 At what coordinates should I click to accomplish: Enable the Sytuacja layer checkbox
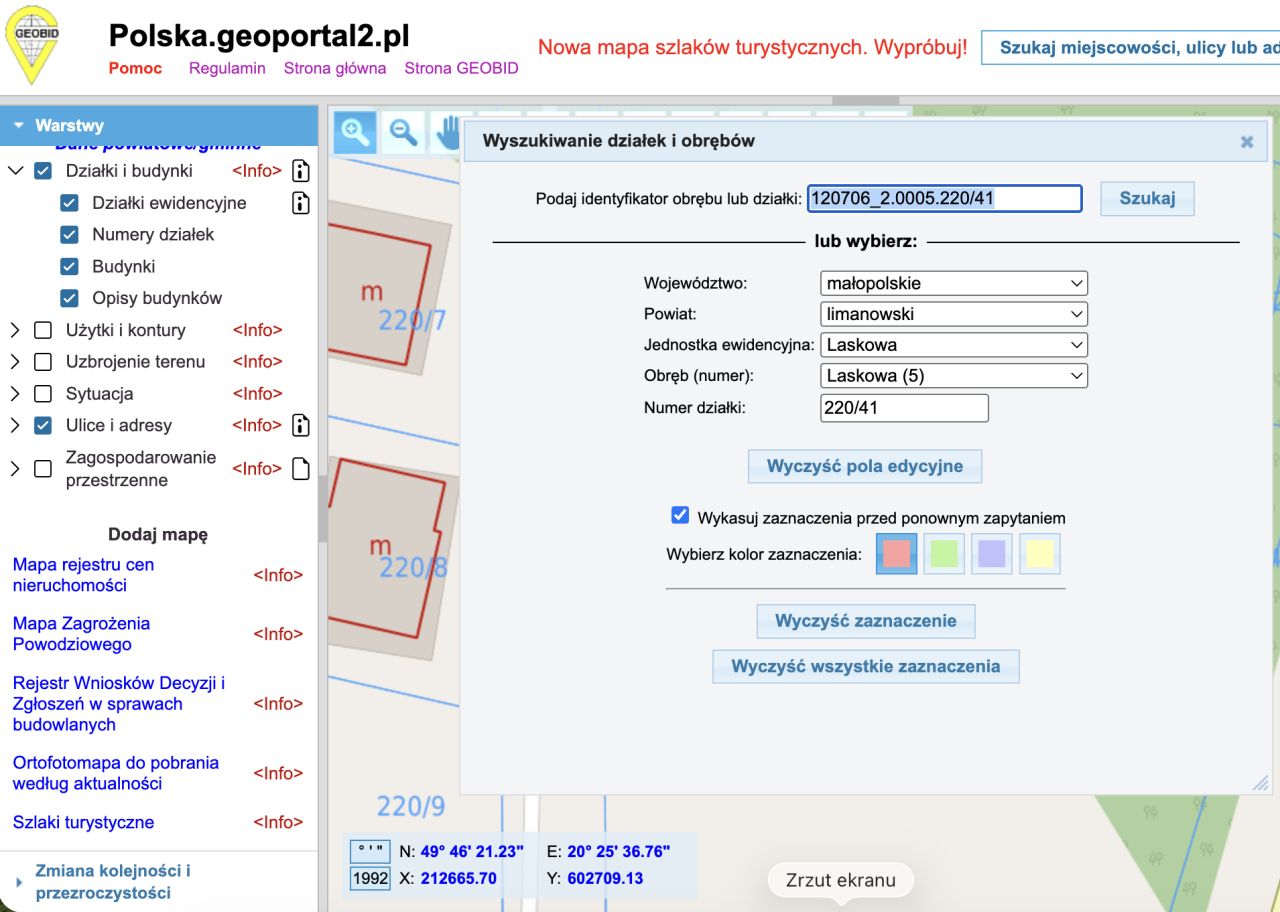pos(43,394)
